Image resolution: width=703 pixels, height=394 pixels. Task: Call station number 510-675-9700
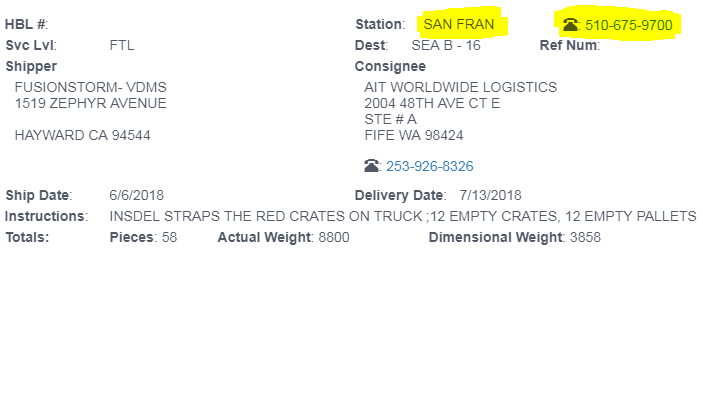click(629, 25)
